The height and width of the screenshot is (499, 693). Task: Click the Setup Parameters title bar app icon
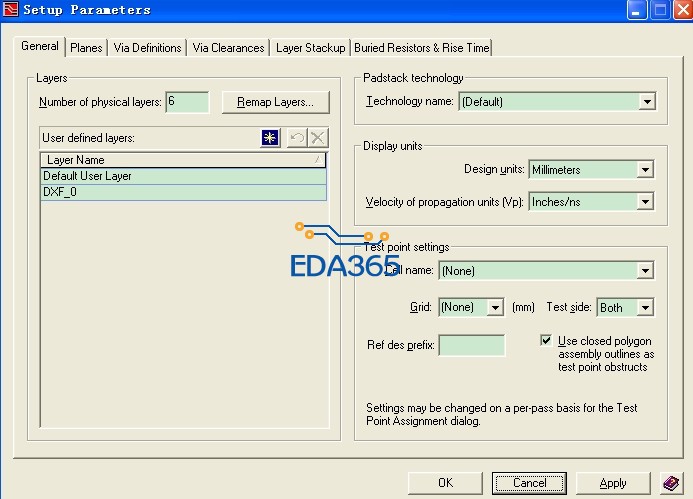(x=11, y=9)
